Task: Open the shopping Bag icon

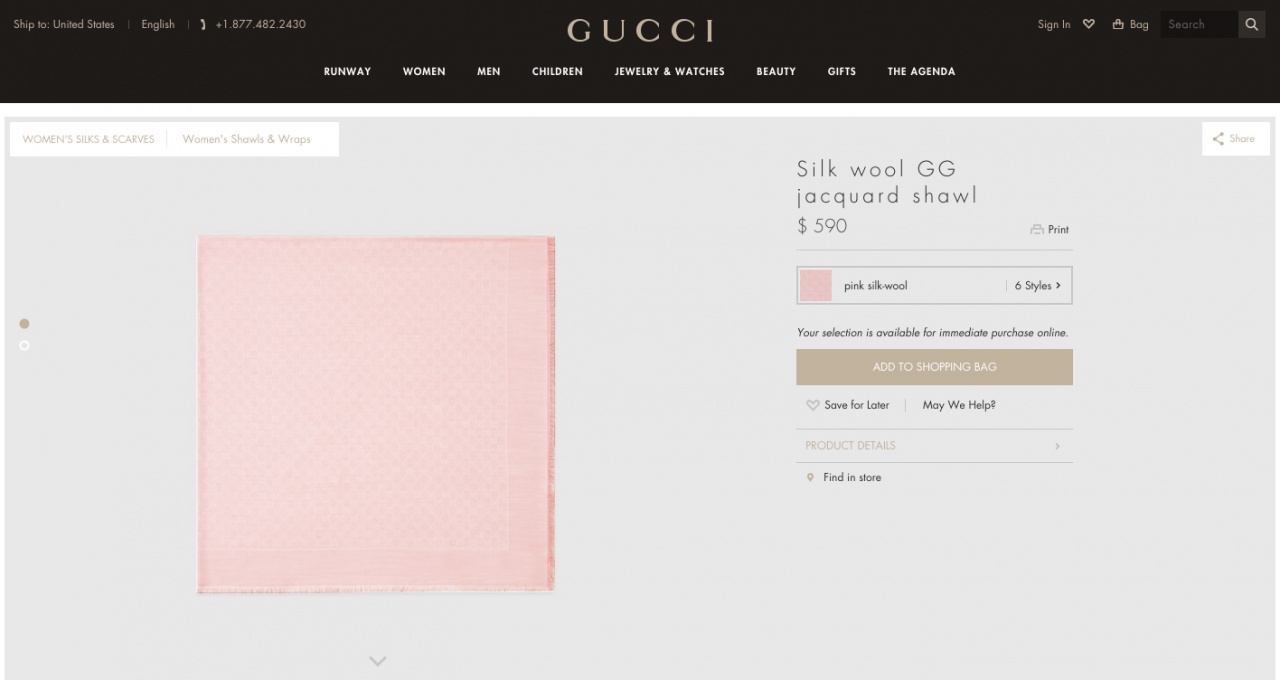Action: [1118, 25]
